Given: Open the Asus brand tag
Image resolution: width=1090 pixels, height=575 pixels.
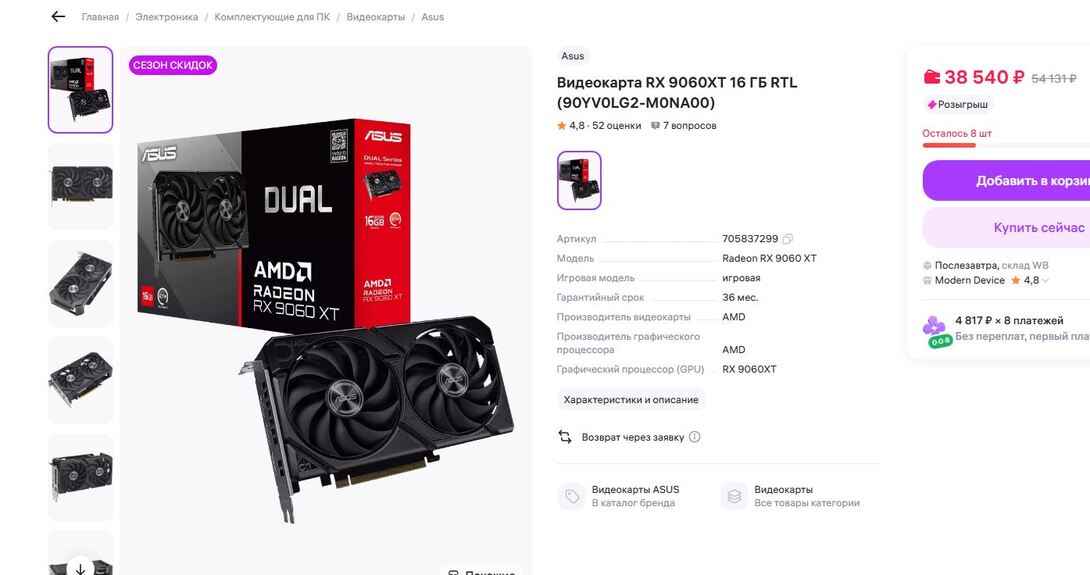Looking at the screenshot, I should tap(573, 56).
